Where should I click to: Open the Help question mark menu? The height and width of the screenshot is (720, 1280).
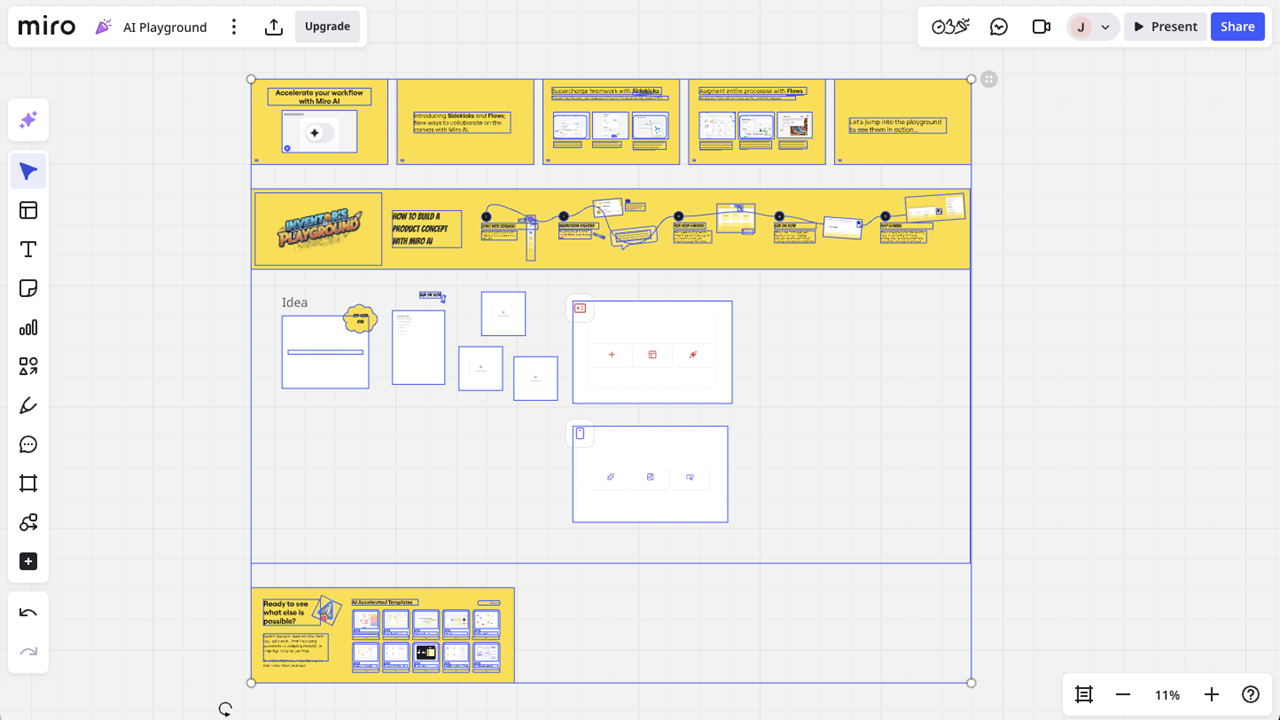coord(1250,694)
